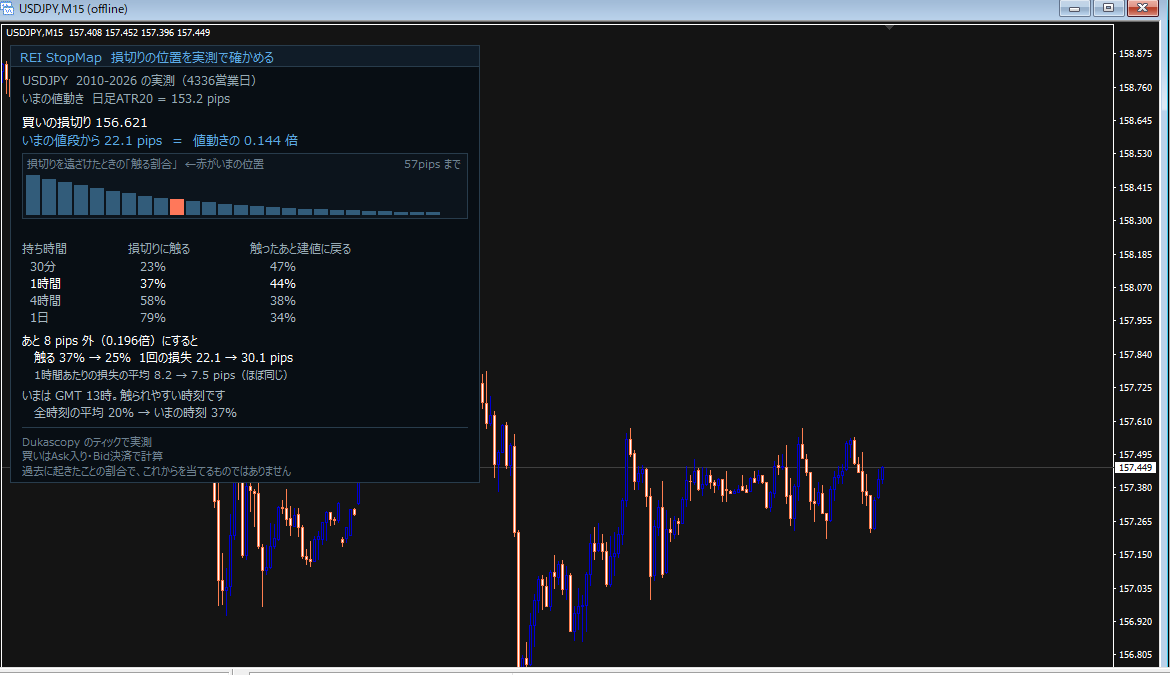Click the chart icon in the title bar
The width and height of the screenshot is (1170, 675).
tap(7, 8)
